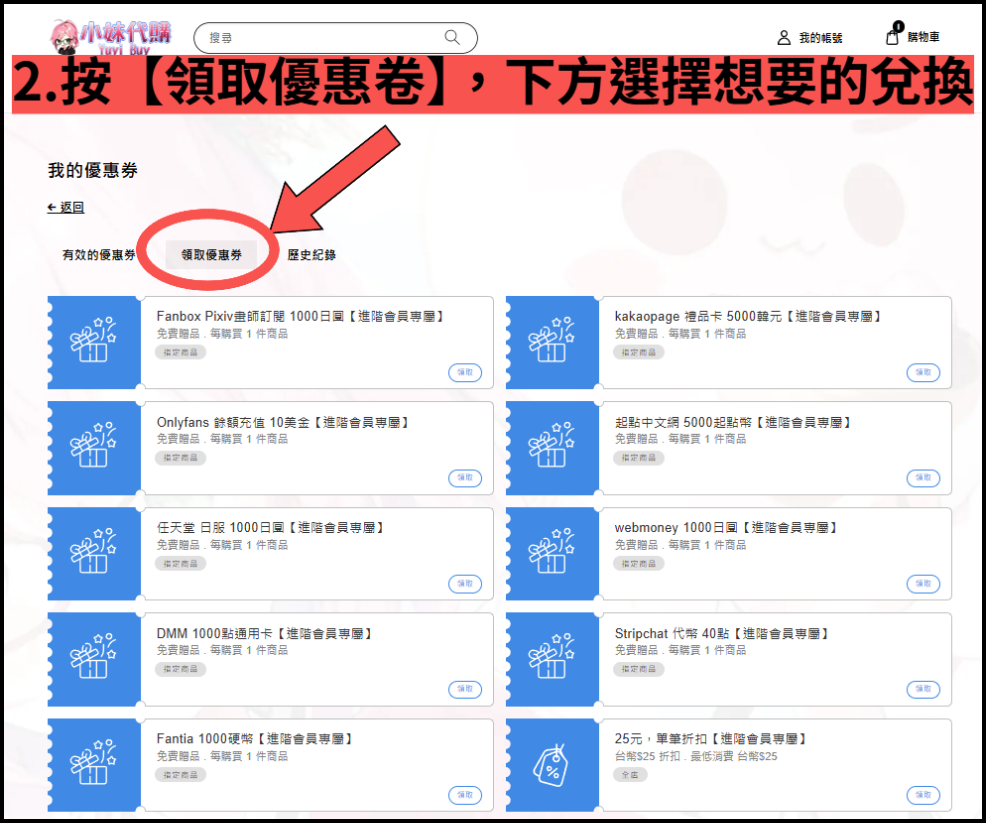986x823 pixels.
Task: Claim the 起點中文網 5000起點幣 coupon
Action: [x=923, y=478]
